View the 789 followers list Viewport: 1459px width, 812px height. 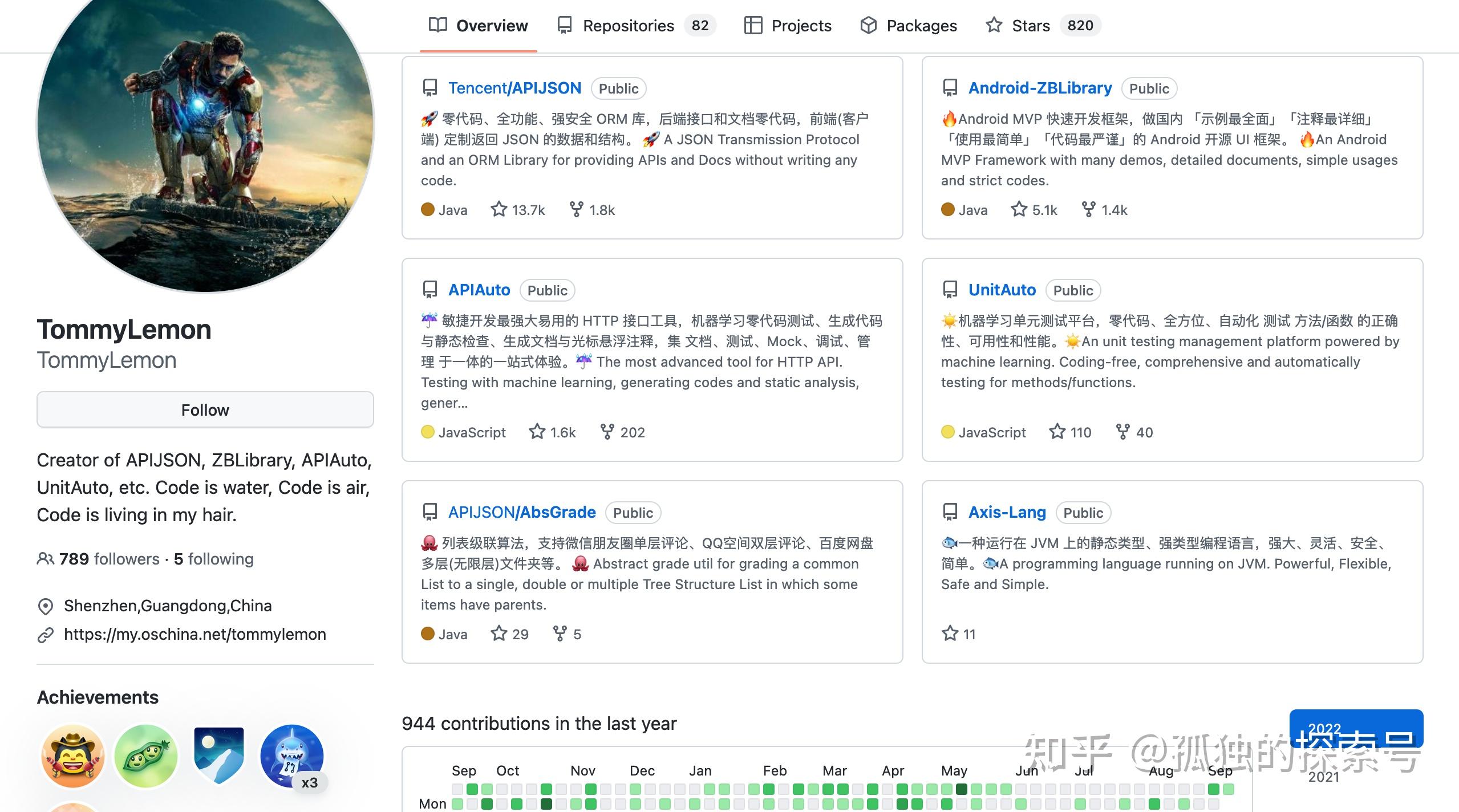(x=109, y=559)
